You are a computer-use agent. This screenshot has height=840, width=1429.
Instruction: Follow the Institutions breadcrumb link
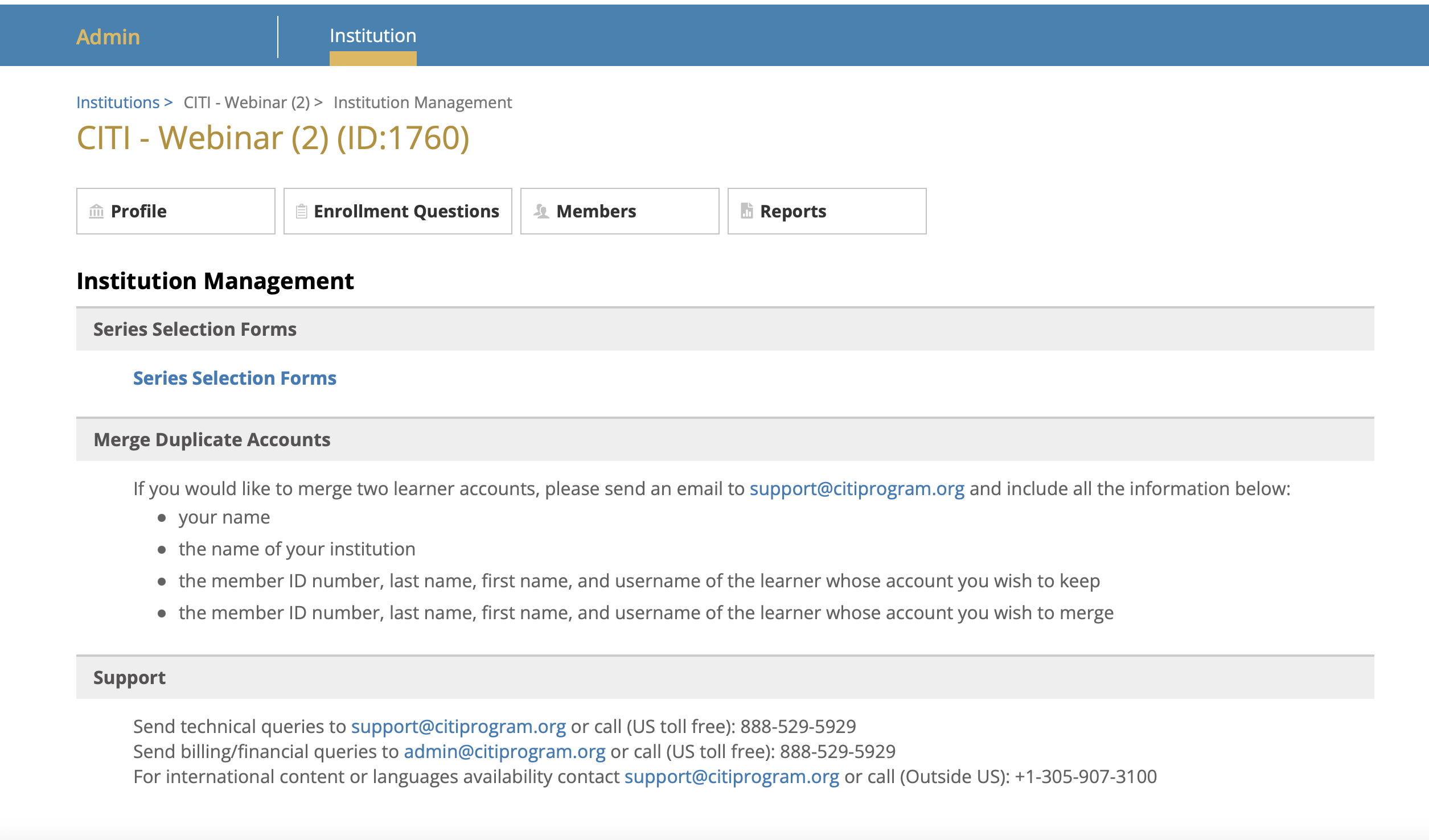(118, 102)
